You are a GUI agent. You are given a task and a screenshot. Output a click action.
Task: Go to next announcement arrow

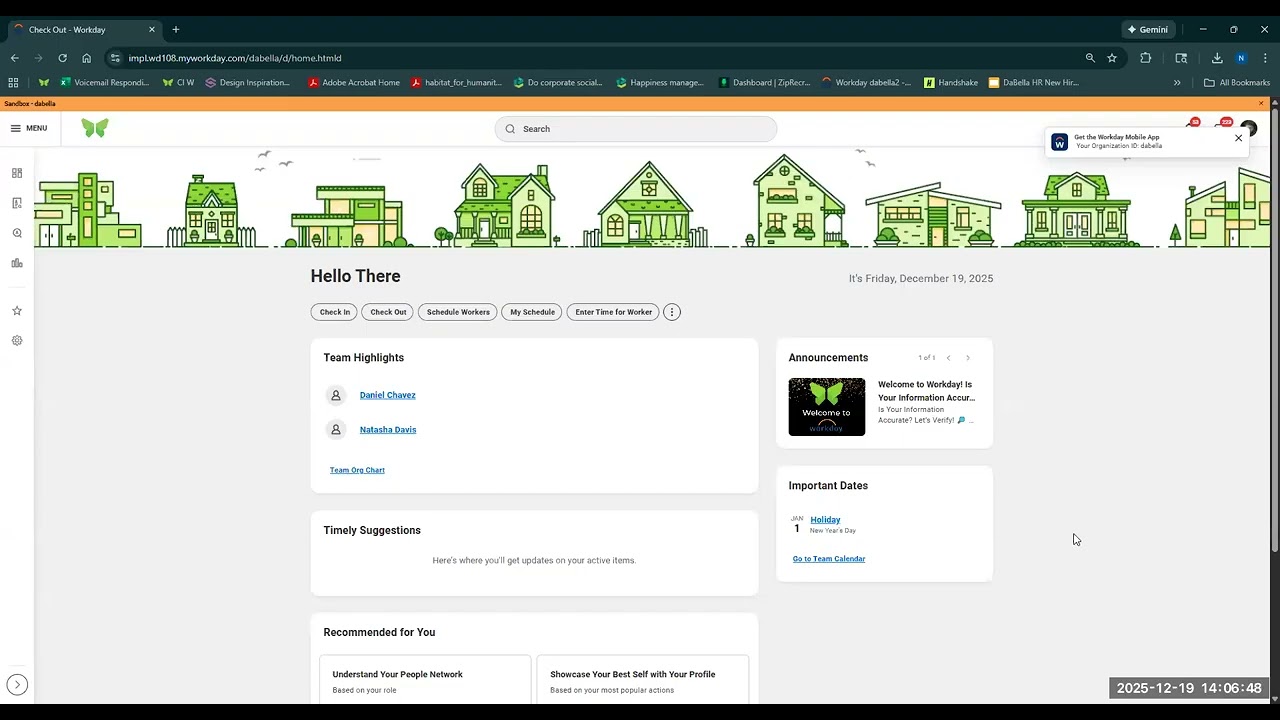968,358
